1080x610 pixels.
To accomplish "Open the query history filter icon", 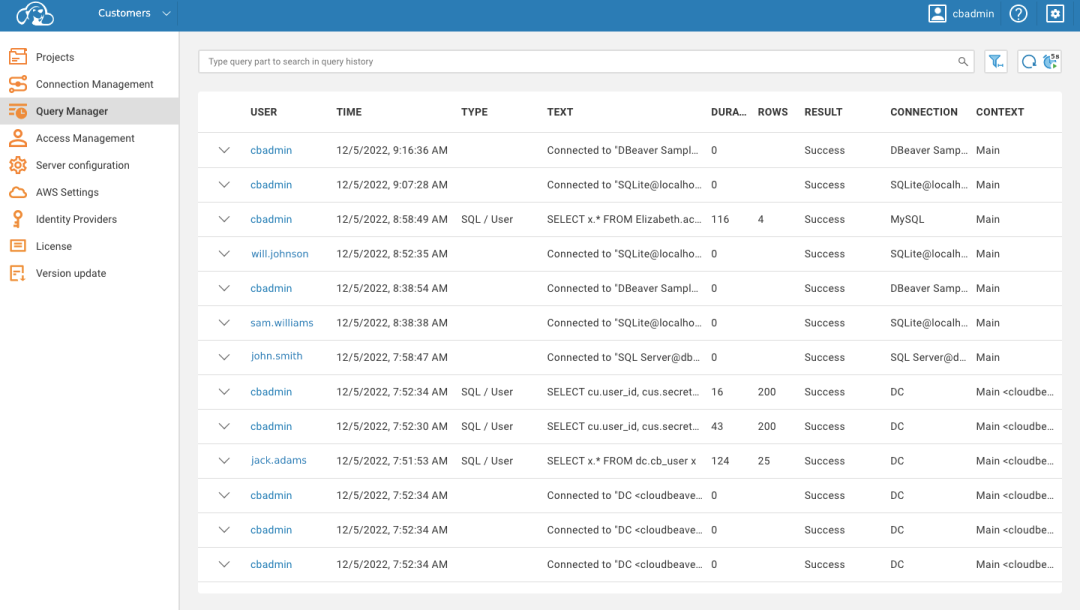I will point(996,61).
